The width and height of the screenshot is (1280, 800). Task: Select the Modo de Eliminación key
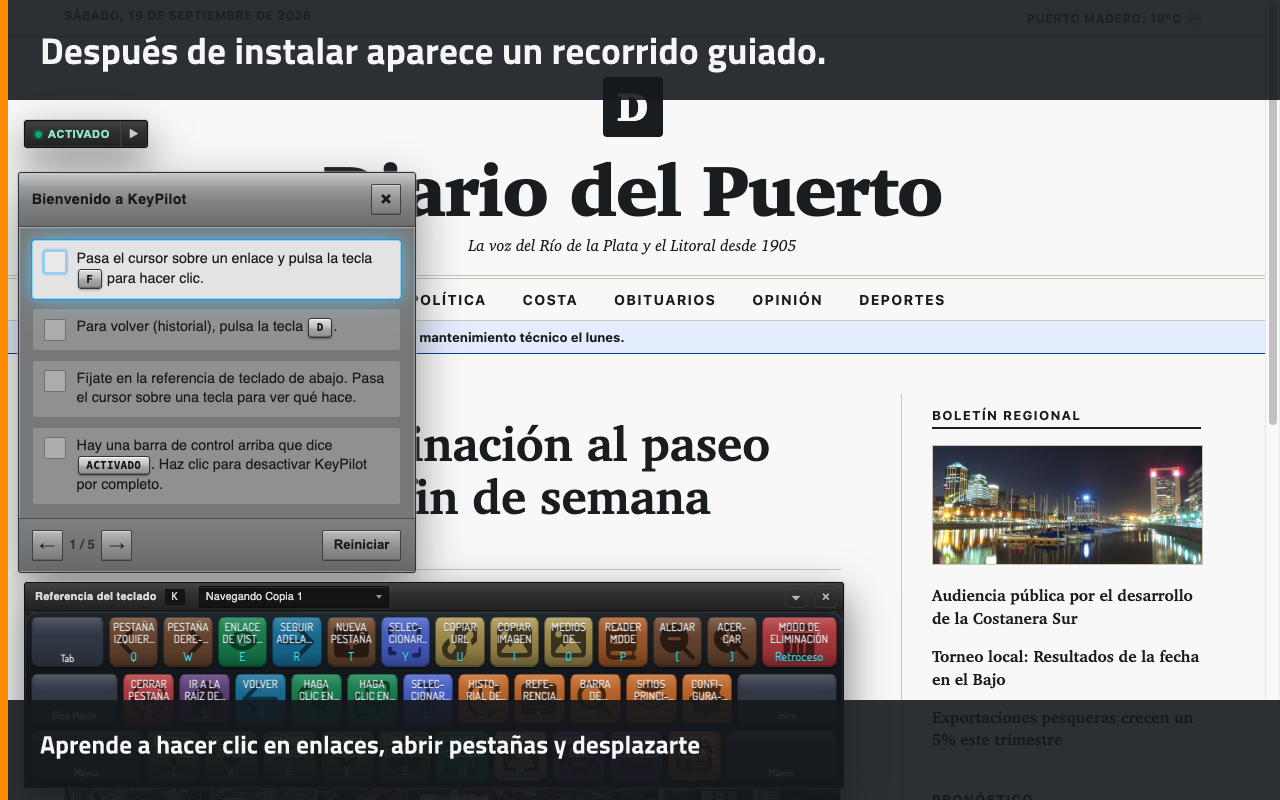pos(799,642)
